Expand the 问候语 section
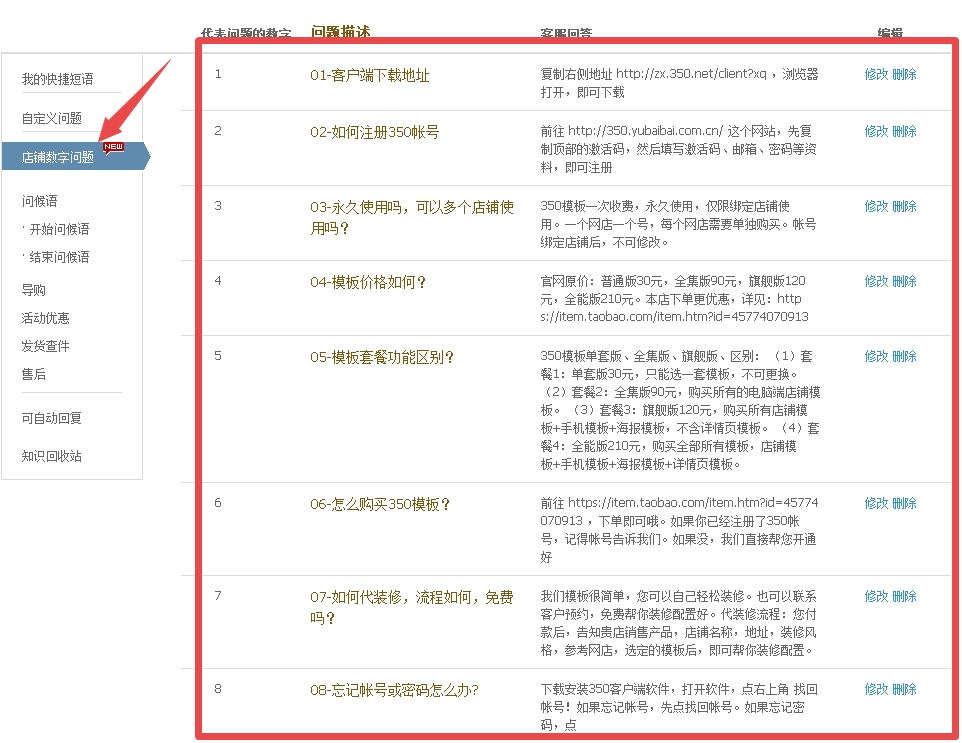This screenshot has width=962, height=743. coord(40,201)
